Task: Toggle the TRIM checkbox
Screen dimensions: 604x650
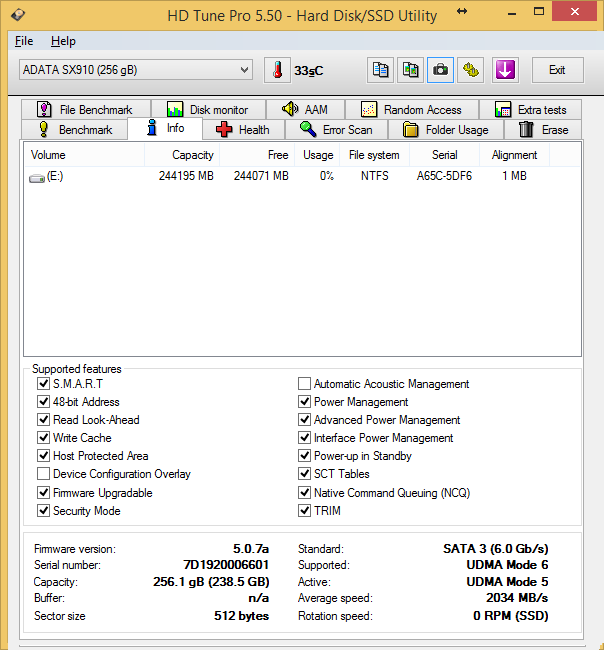Action: [x=304, y=510]
